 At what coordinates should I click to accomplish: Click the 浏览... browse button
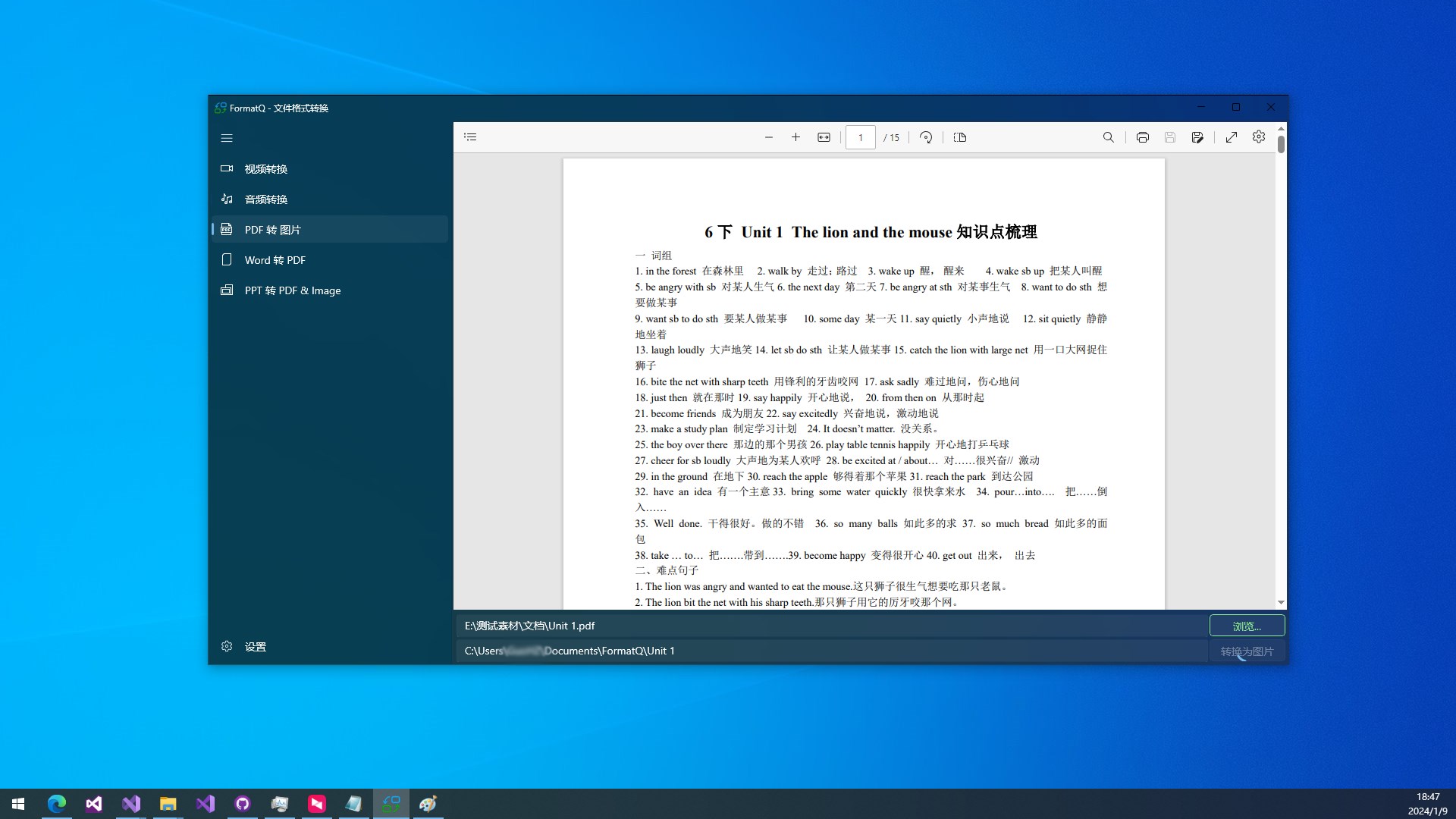[1247, 626]
